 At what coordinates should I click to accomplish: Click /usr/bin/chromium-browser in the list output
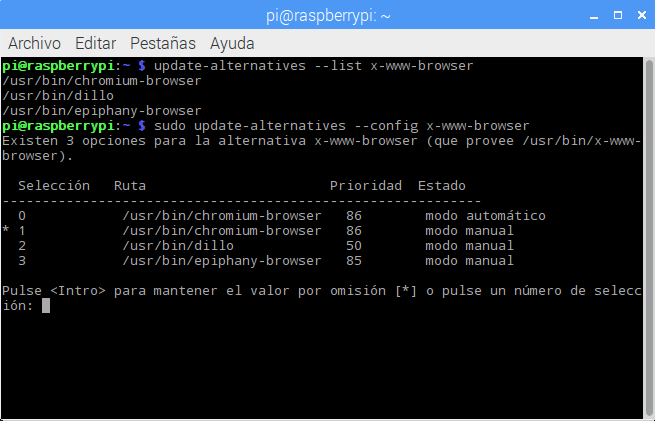click(102, 81)
